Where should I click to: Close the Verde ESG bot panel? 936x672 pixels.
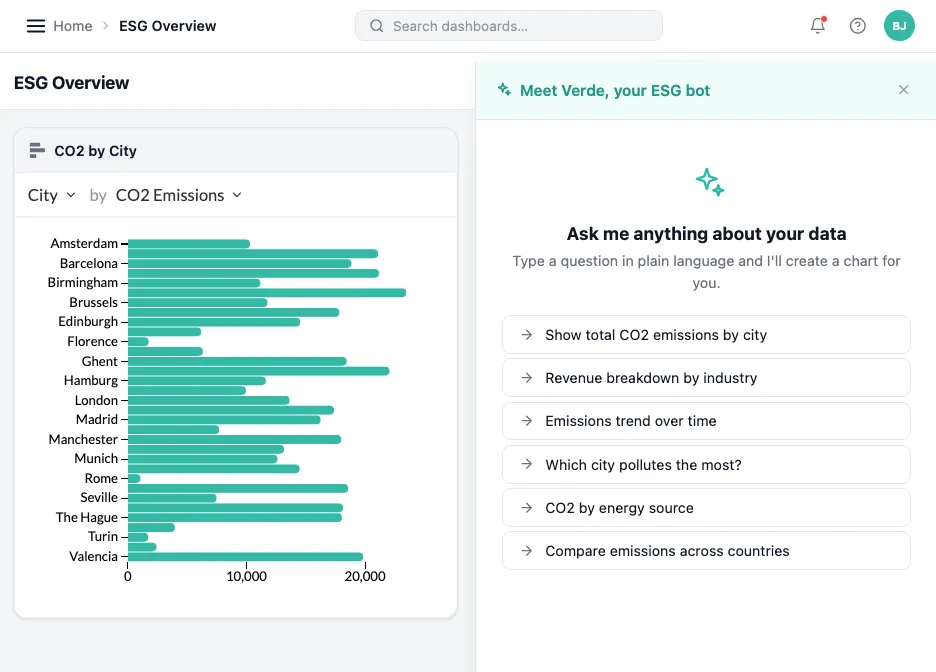[x=903, y=90]
